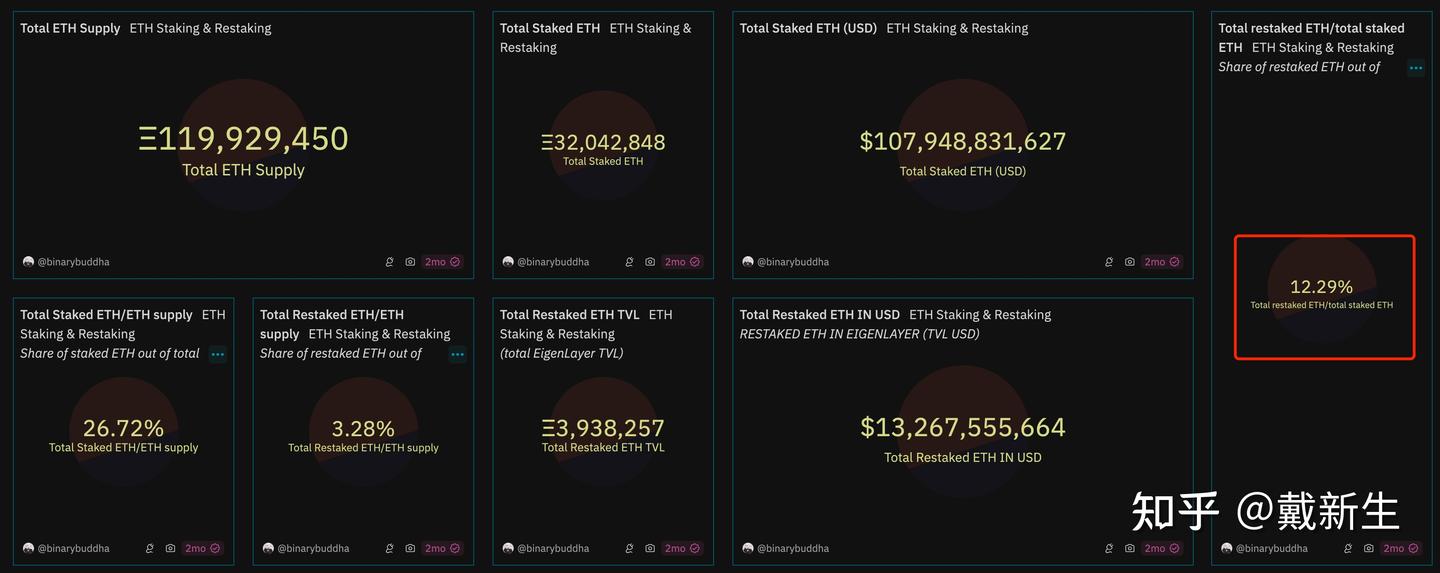Click camera icon in Total Restaked ETH IN USD panel
1440x573 pixels.
coord(1130,548)
